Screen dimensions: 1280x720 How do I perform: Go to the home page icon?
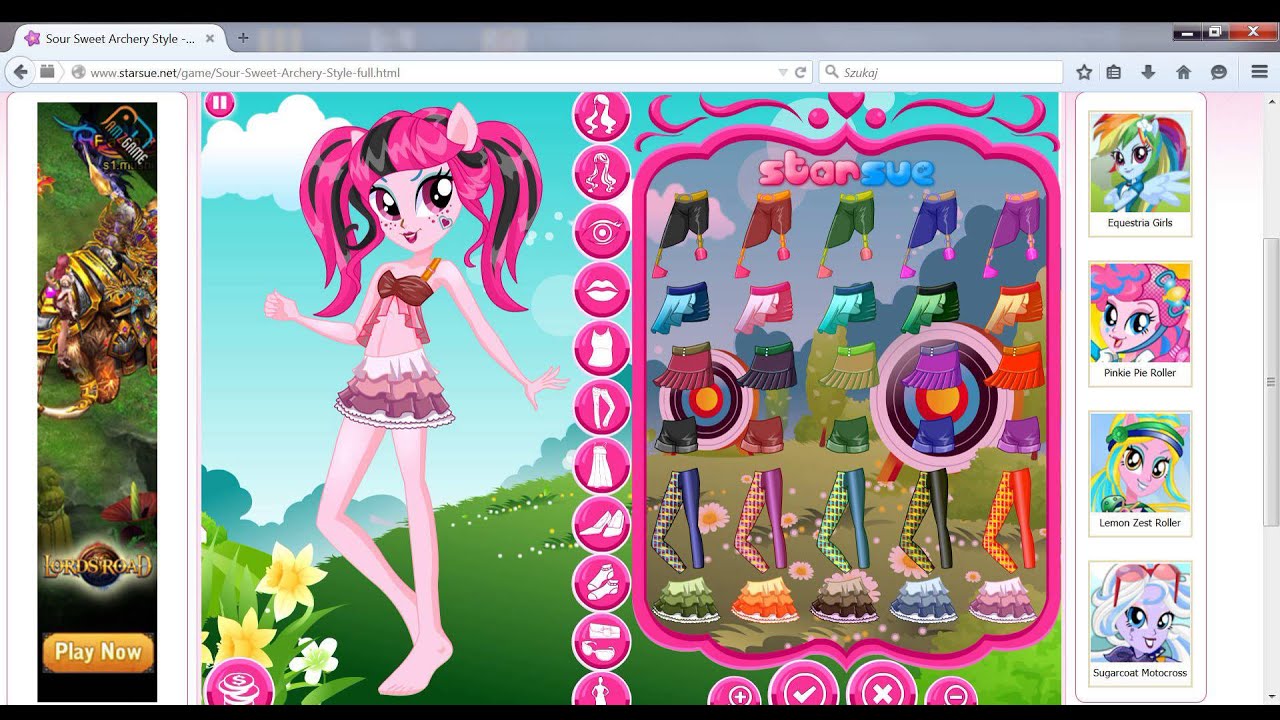[x=1183, y=72]
